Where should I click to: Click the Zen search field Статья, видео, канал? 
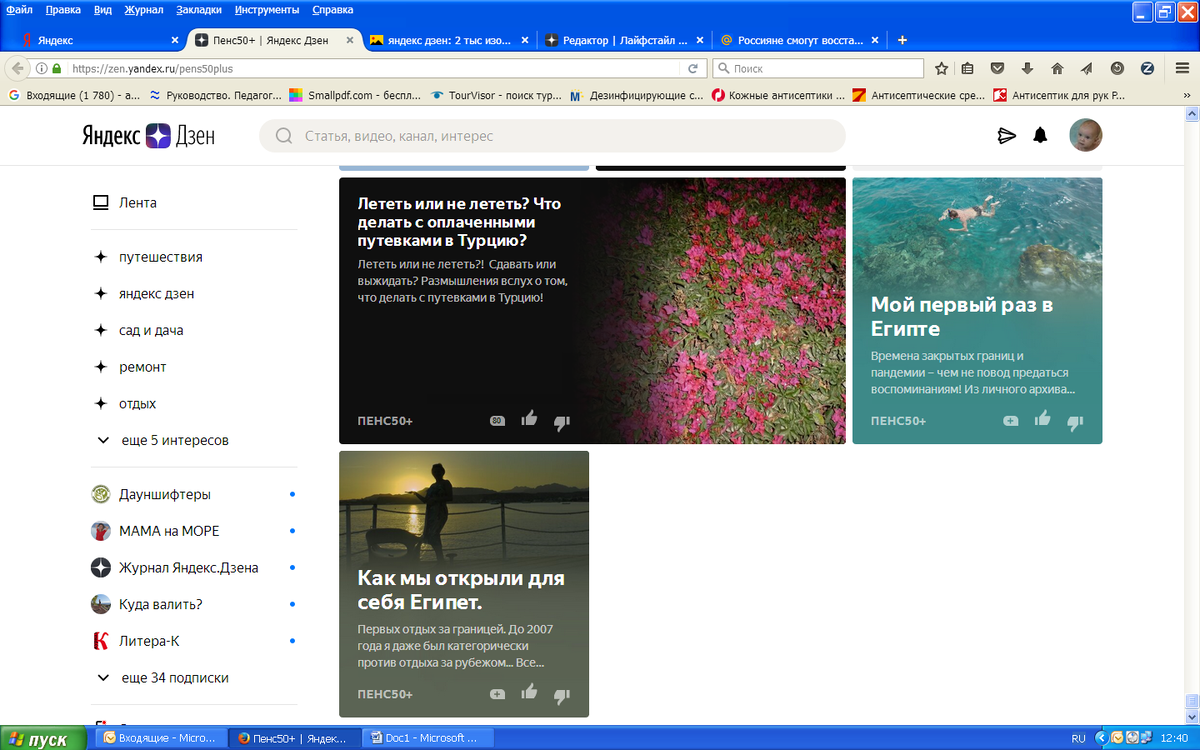point(550,135)
